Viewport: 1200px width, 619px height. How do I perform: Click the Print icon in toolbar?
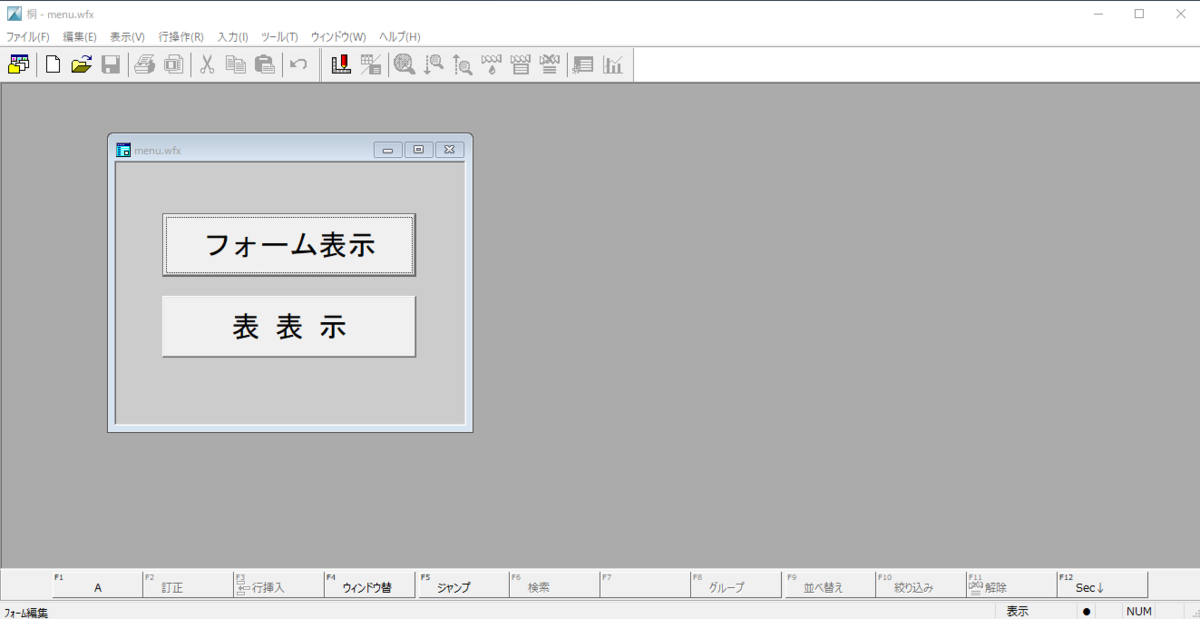click(x=144, y=65)
